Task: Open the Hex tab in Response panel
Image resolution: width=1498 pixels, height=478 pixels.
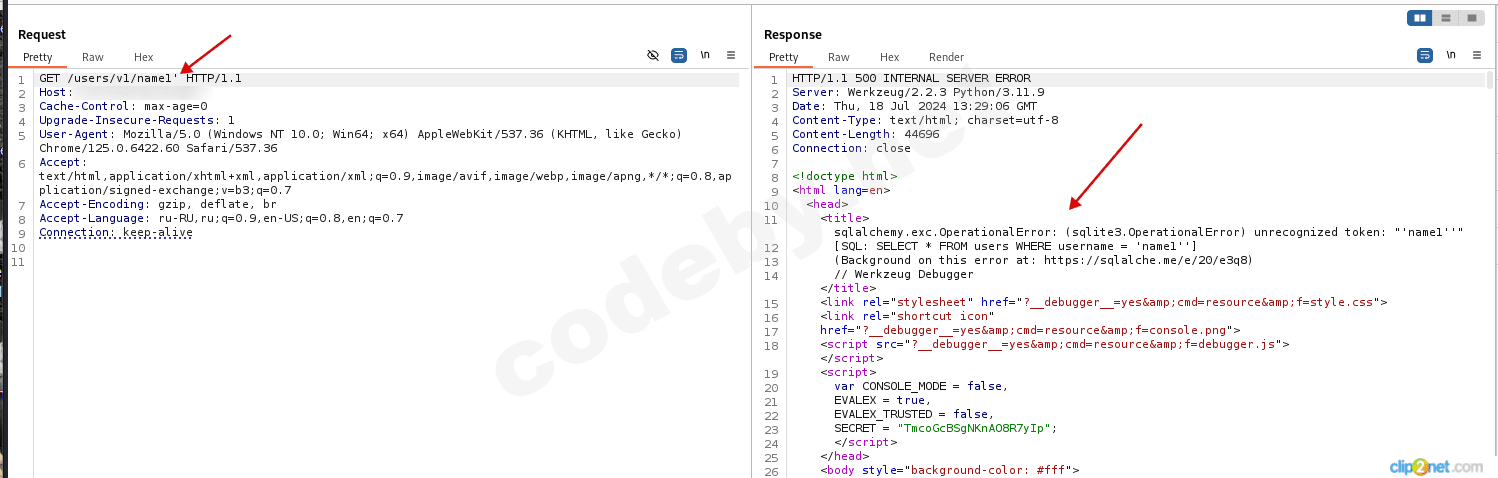Action: coord(890,57)
